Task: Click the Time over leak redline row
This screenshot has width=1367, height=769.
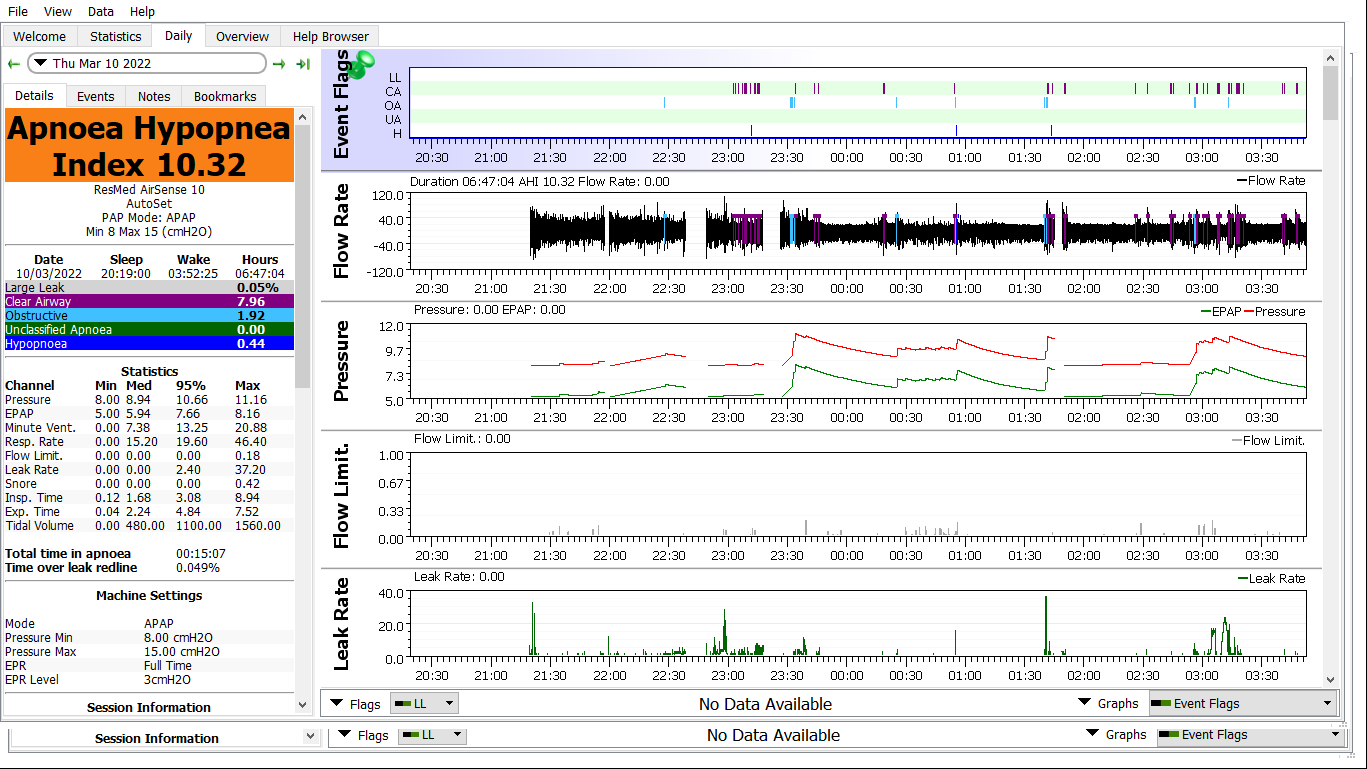Action: pos(150,568)
